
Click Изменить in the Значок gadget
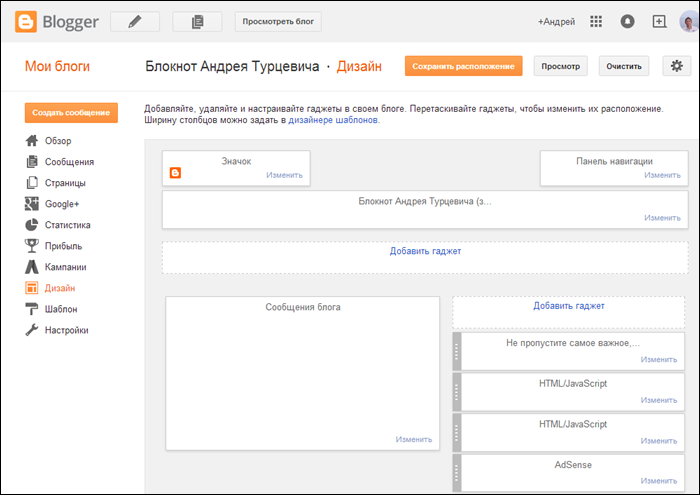[284, 175]
